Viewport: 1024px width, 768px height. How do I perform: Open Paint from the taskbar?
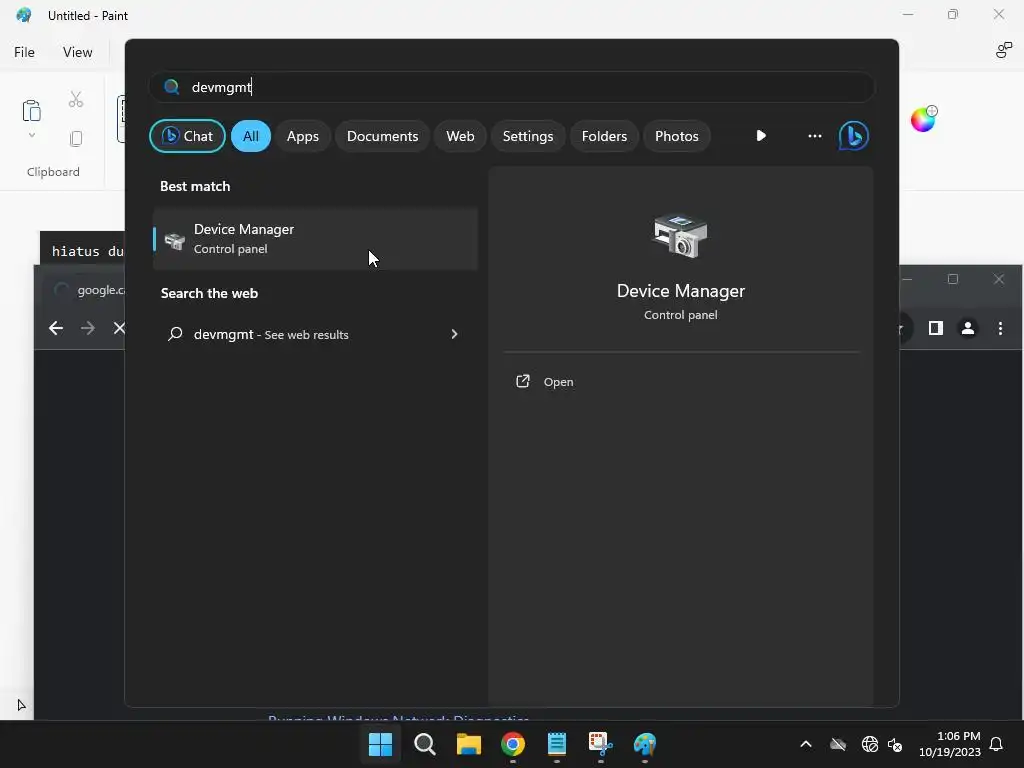[x=645, y=744]
